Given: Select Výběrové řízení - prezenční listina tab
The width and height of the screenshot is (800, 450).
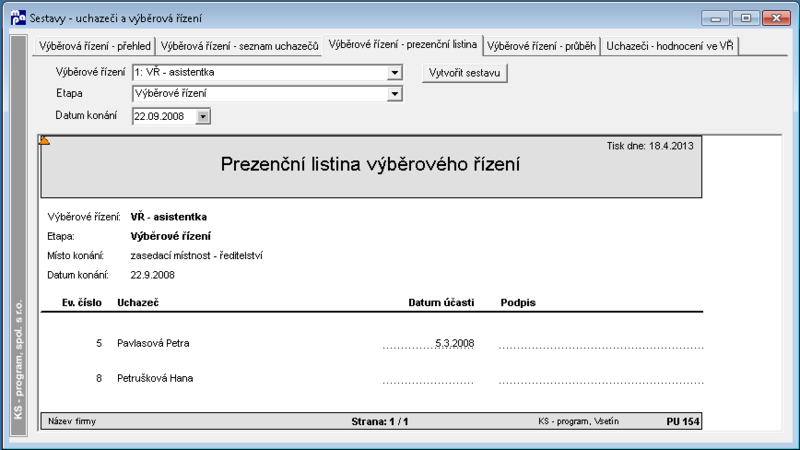Looking at the screenshot, I should [403, 44].
